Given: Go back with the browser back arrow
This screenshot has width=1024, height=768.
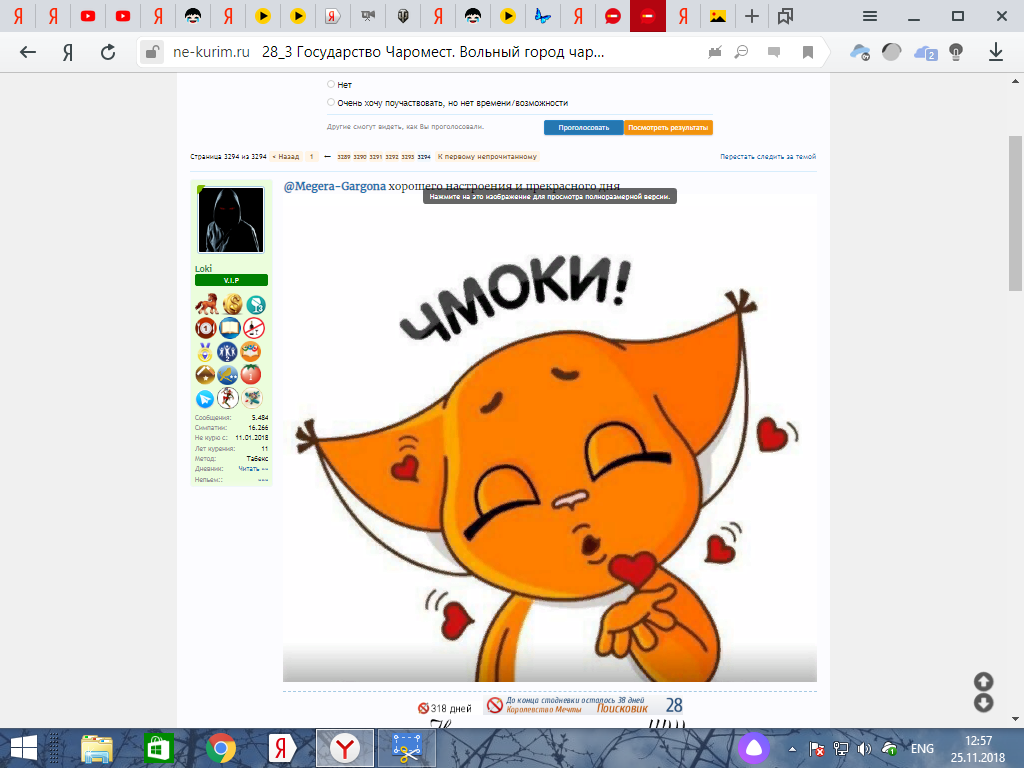Looking at the screenshot, I should (27, 52).
